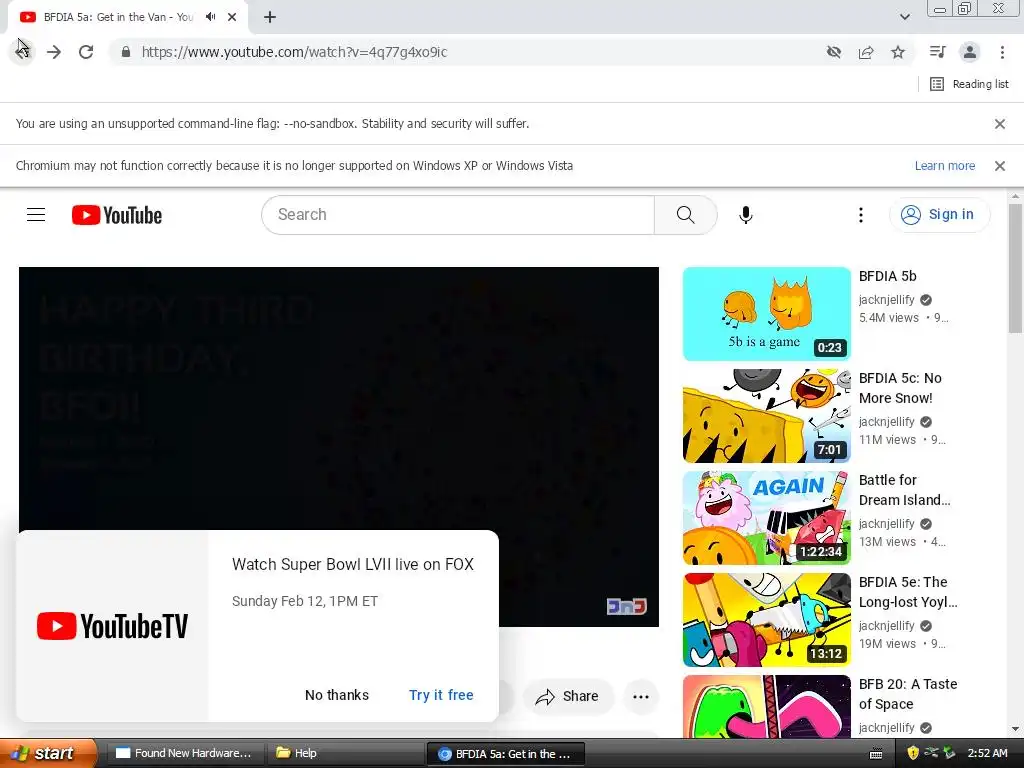Search by voice with the microphone

pyautogui.click(x=746, y=215)
